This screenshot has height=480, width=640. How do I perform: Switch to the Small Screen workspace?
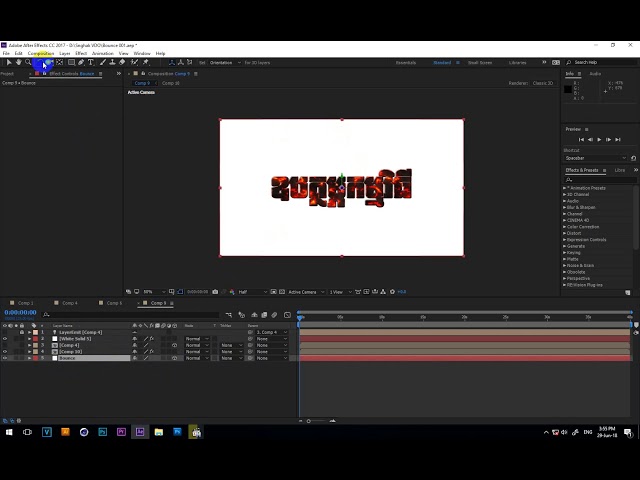480,62
